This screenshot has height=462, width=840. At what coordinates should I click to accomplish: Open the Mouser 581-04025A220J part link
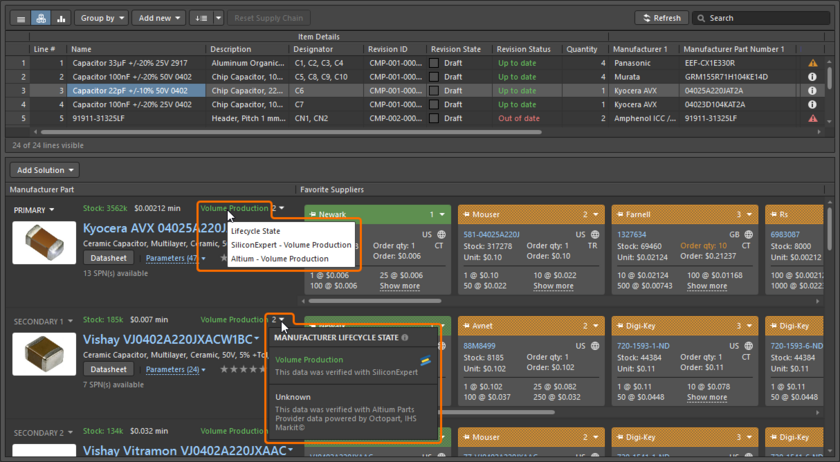[x=491, y=235]
